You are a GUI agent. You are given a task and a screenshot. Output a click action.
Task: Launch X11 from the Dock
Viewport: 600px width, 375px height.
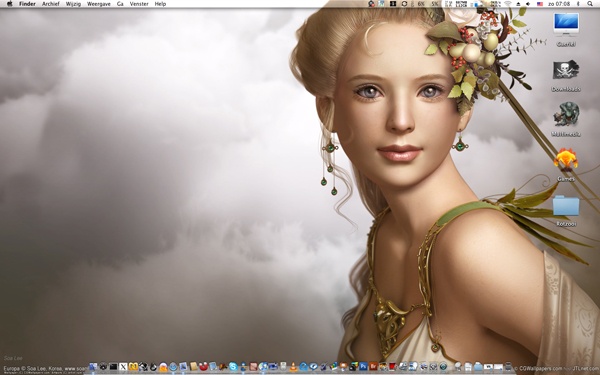tap(123, 367)
